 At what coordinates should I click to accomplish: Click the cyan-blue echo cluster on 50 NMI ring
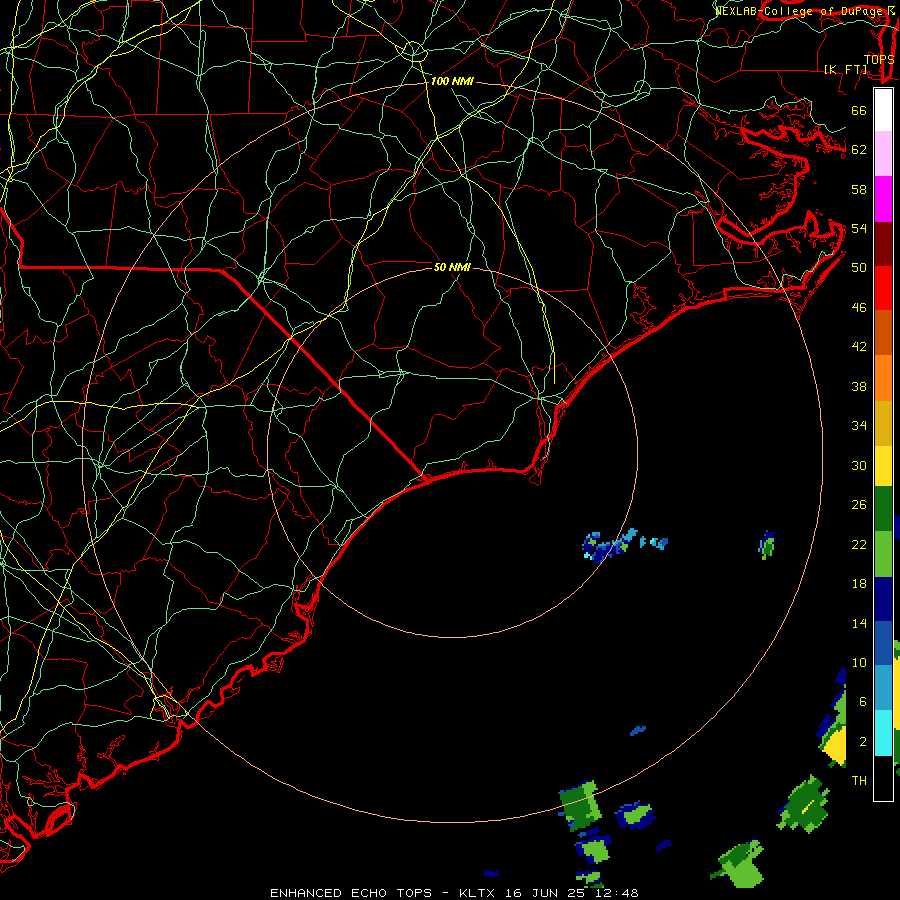tap(610, 544)
